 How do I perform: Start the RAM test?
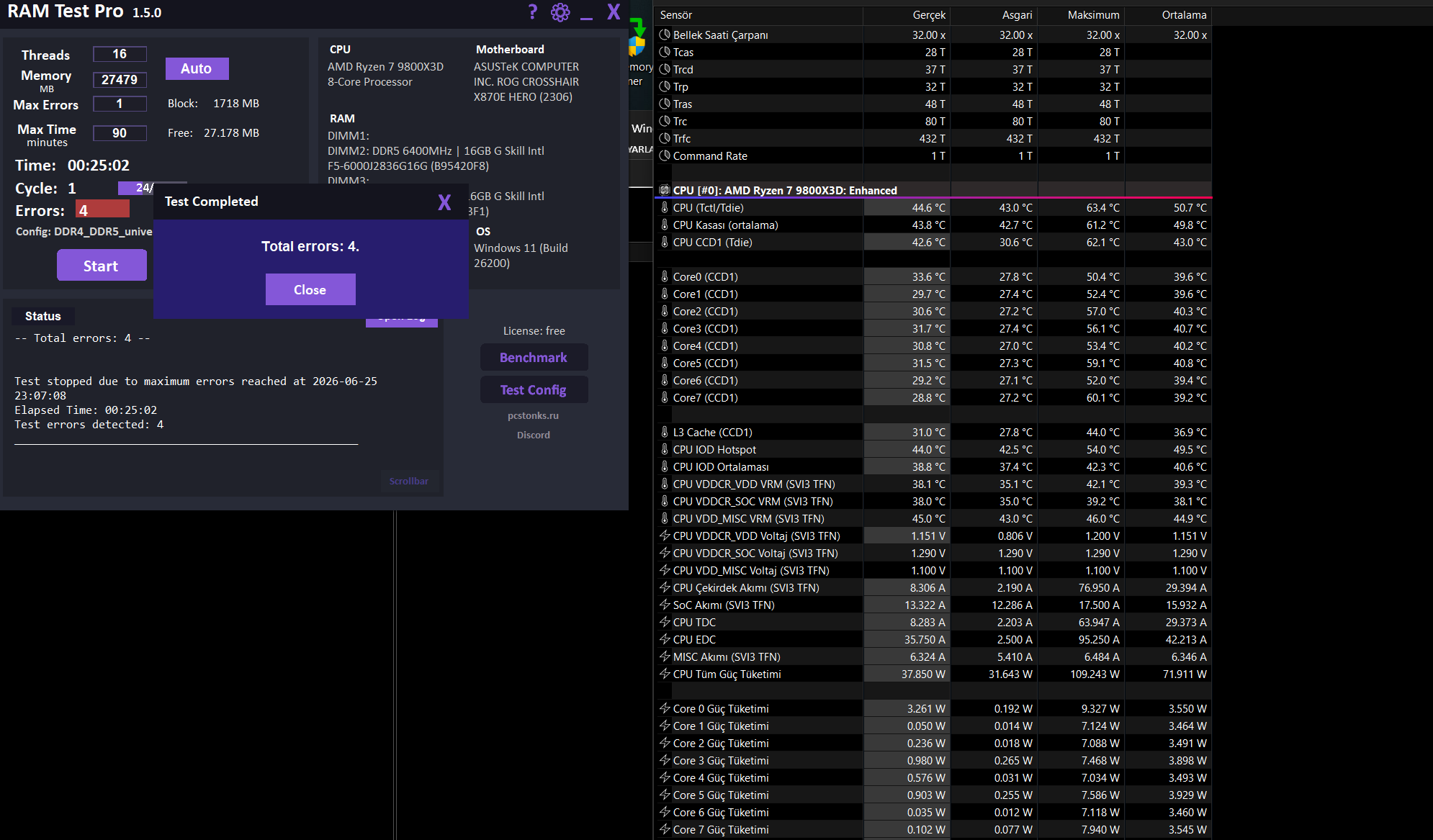click(102, 266)
